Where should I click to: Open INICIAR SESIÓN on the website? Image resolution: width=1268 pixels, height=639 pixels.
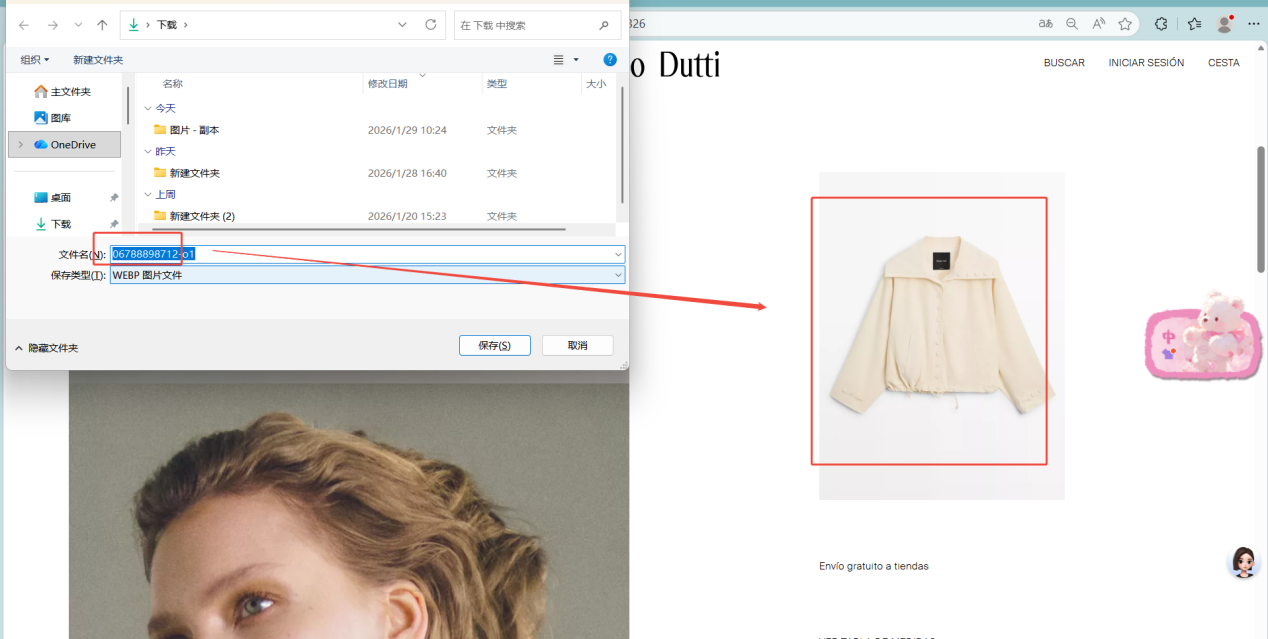pyautogui.click(x=1146, y=62)
